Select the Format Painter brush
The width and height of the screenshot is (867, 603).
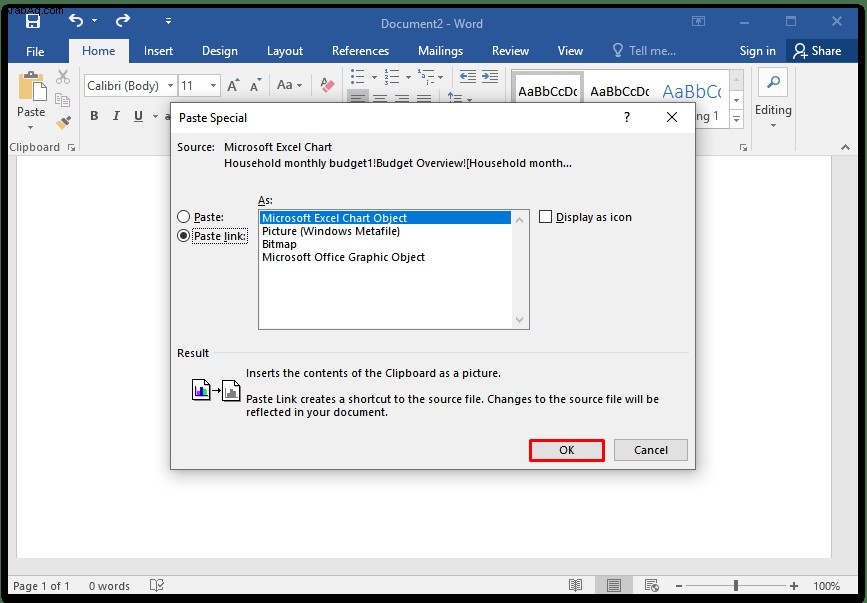(63, 122)
